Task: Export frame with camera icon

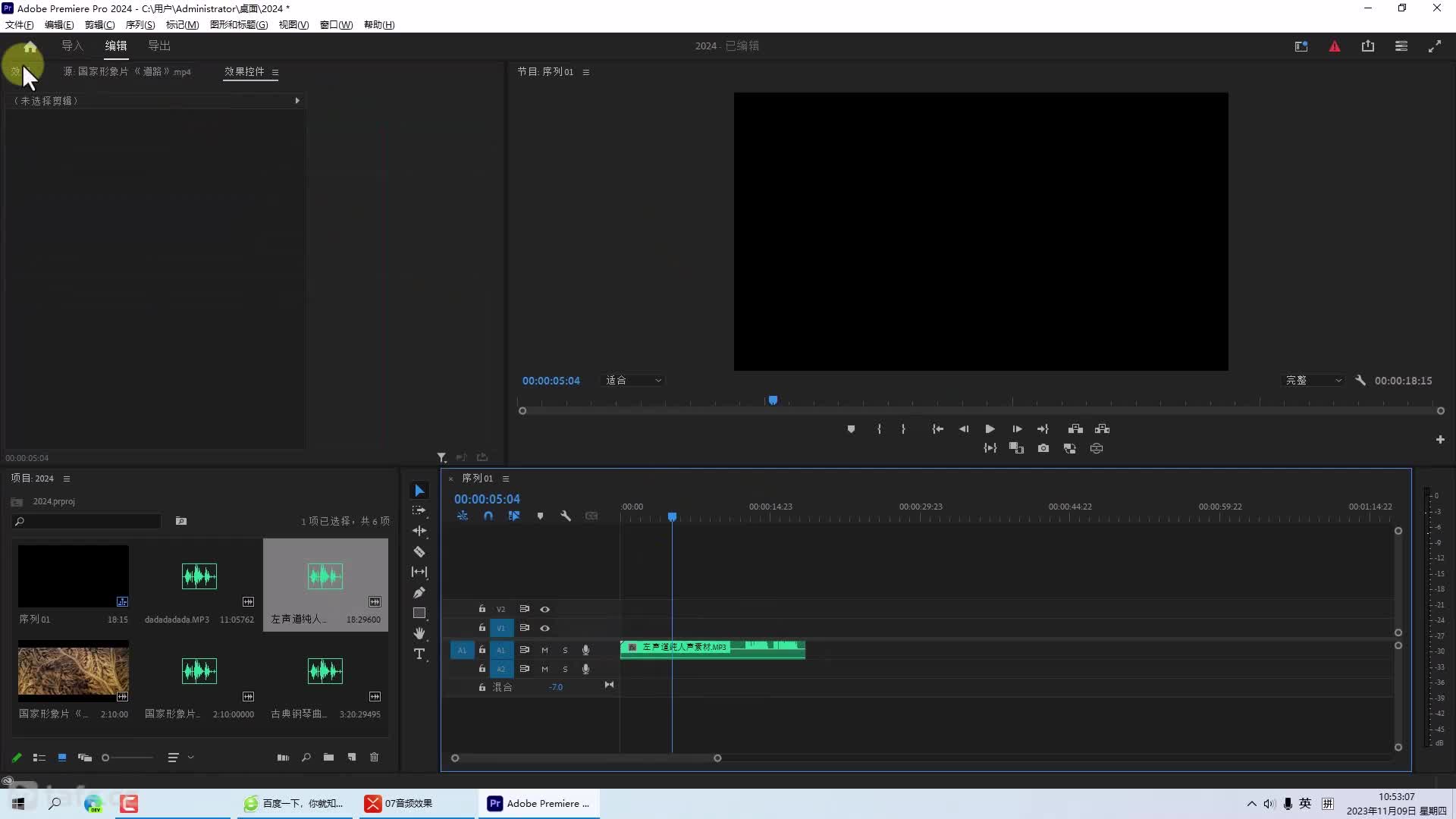Action: (1043, 448)
